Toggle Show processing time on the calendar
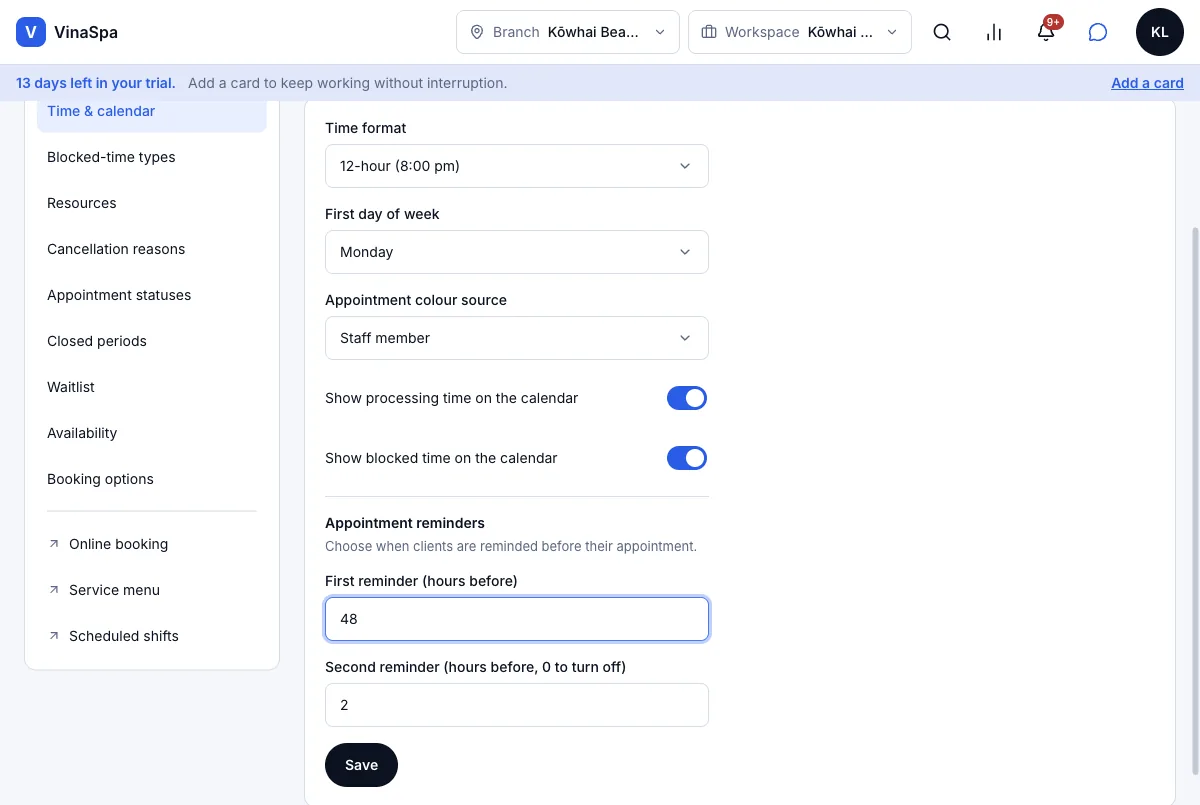The height and width of the screenshot is (805, 1200). 687,398
